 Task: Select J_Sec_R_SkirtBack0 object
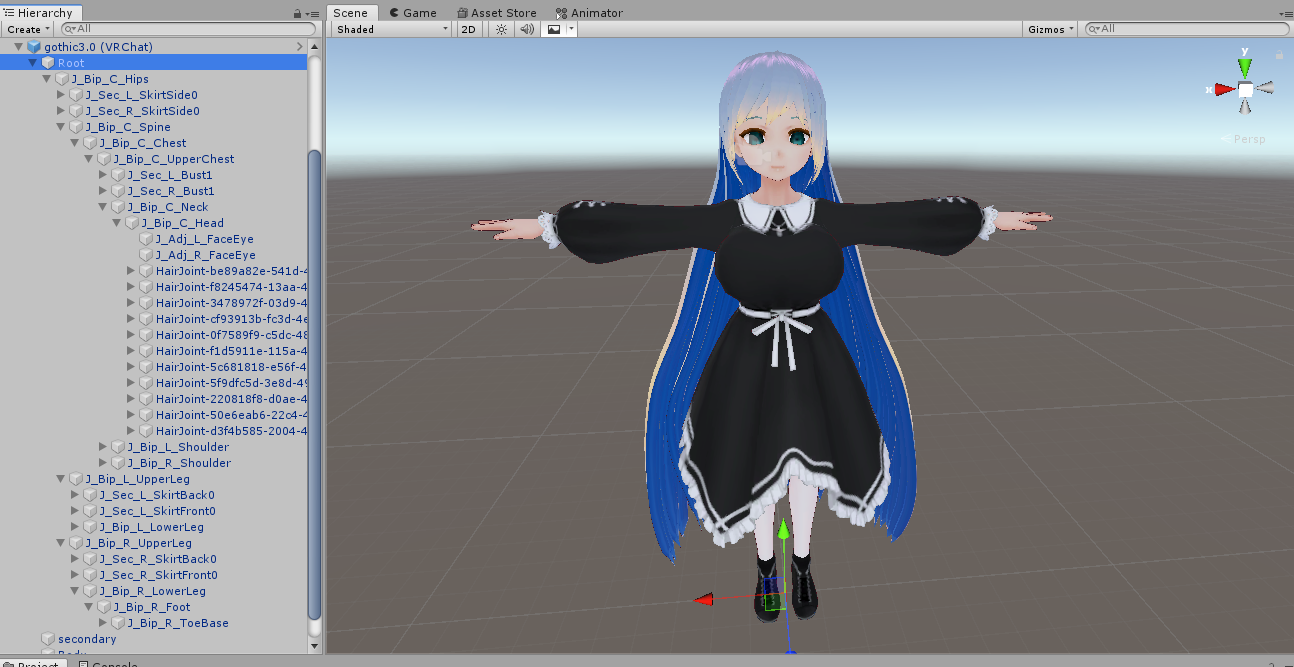158,559
